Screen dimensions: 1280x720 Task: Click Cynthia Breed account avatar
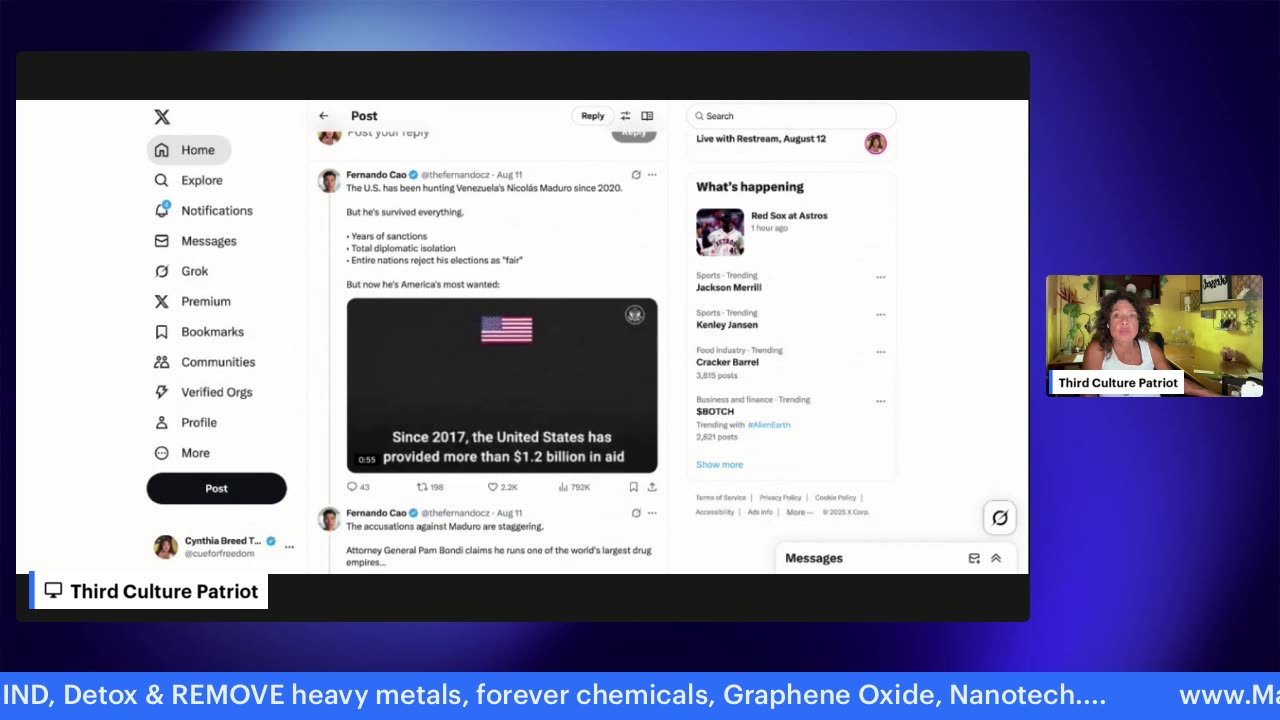(166, 546)
